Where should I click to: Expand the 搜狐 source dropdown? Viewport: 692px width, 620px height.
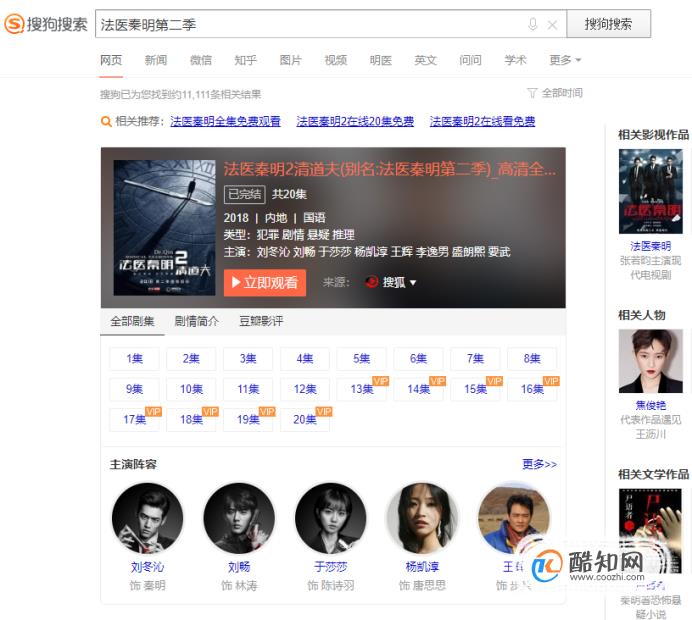391,282
